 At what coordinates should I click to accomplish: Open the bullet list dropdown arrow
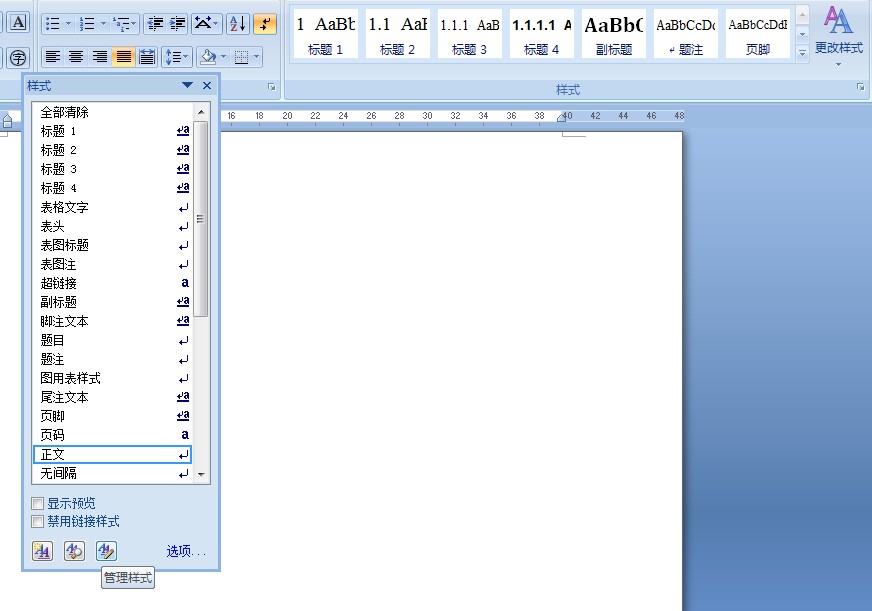pos(68,23)
